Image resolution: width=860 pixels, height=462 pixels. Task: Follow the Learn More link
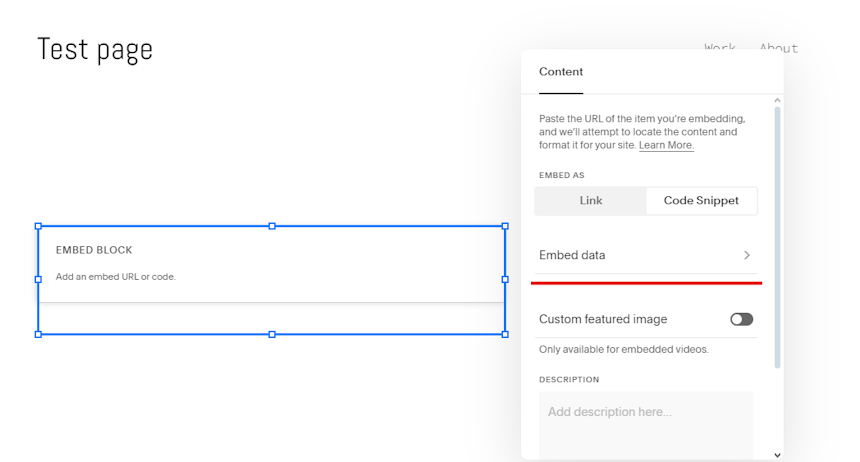666,145
